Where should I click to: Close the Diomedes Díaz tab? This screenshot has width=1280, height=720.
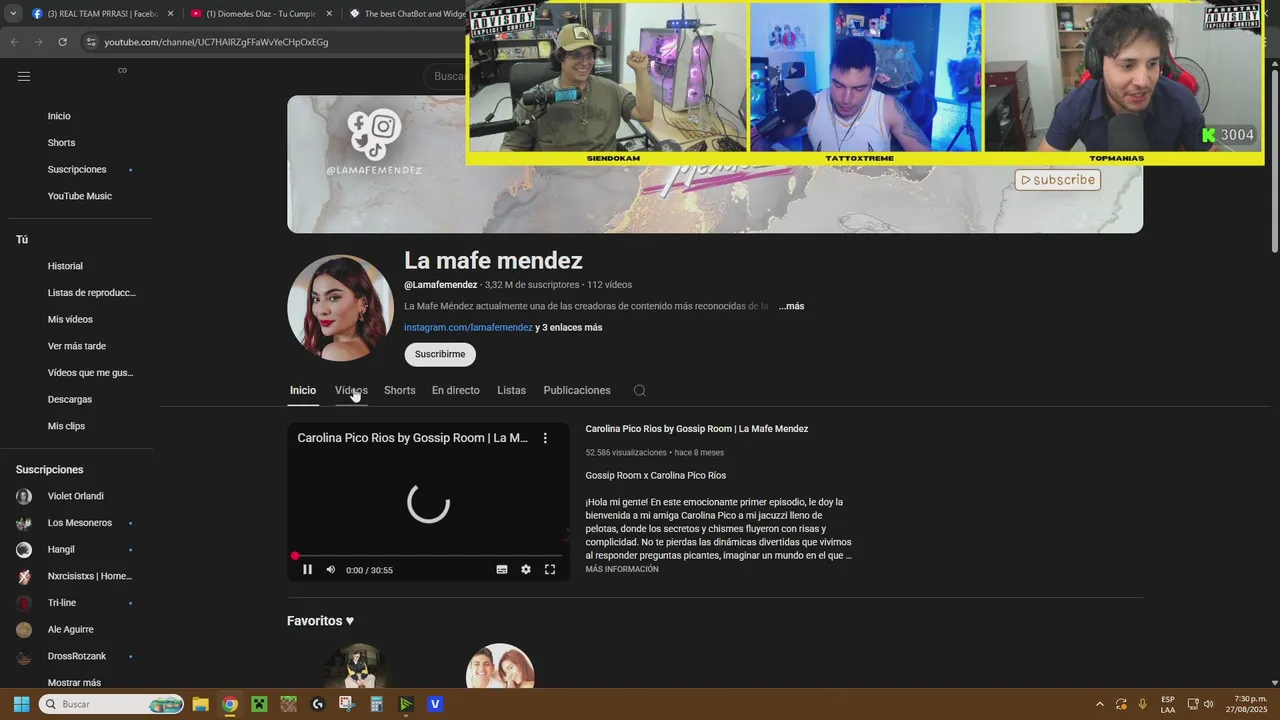[x=329, y=14]
